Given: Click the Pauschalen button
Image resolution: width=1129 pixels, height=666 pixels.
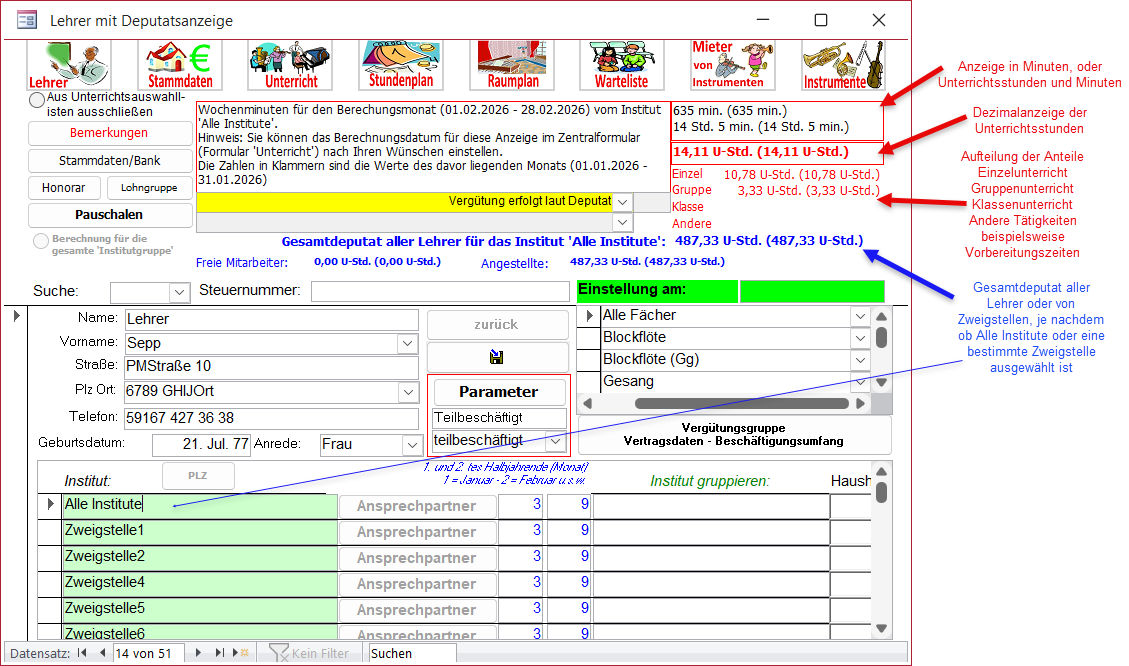Looking at the screenshot, I should tap(109, 215).
